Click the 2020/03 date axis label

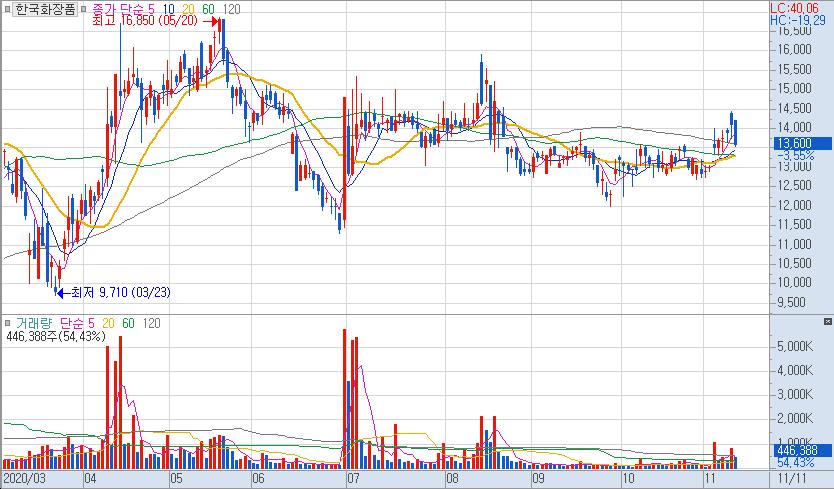(24, 478)
